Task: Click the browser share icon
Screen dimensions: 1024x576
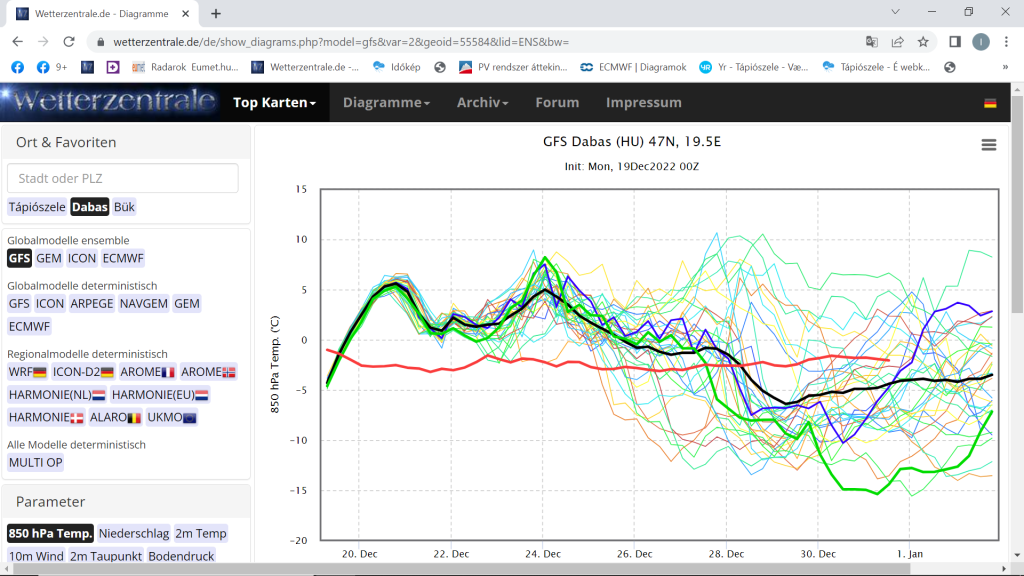Action: point(898,42)
